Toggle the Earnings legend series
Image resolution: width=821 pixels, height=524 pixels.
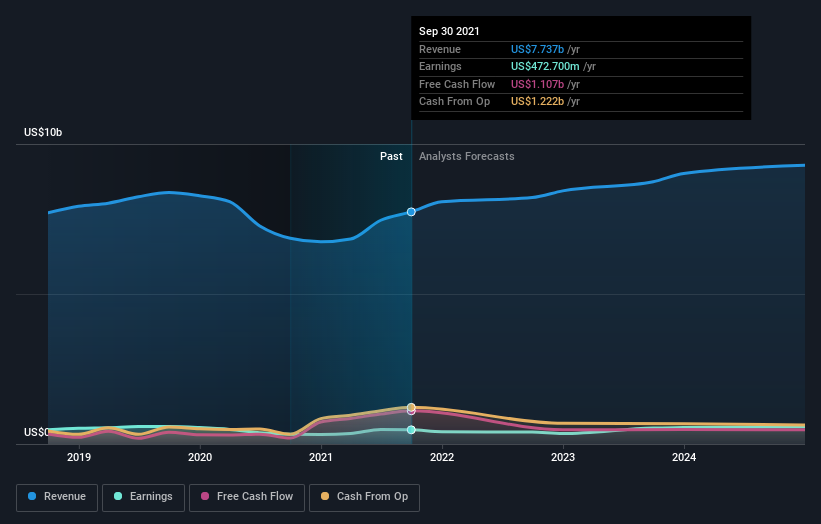[143, 497]
